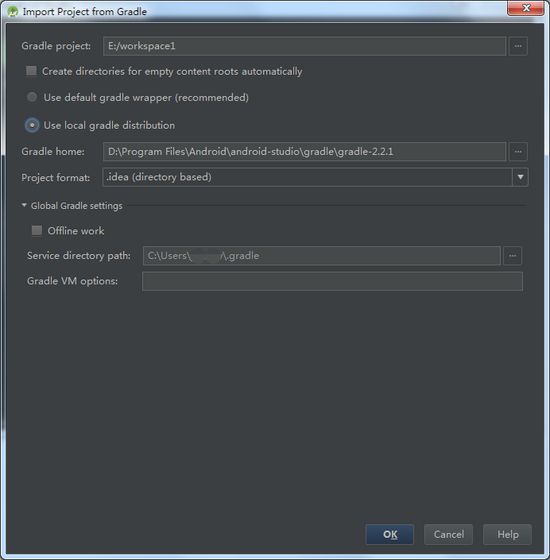Viewport: 550px width, 560px height.
Task: Click Android Studio icon in title bar
Action: tap(13, 11)
